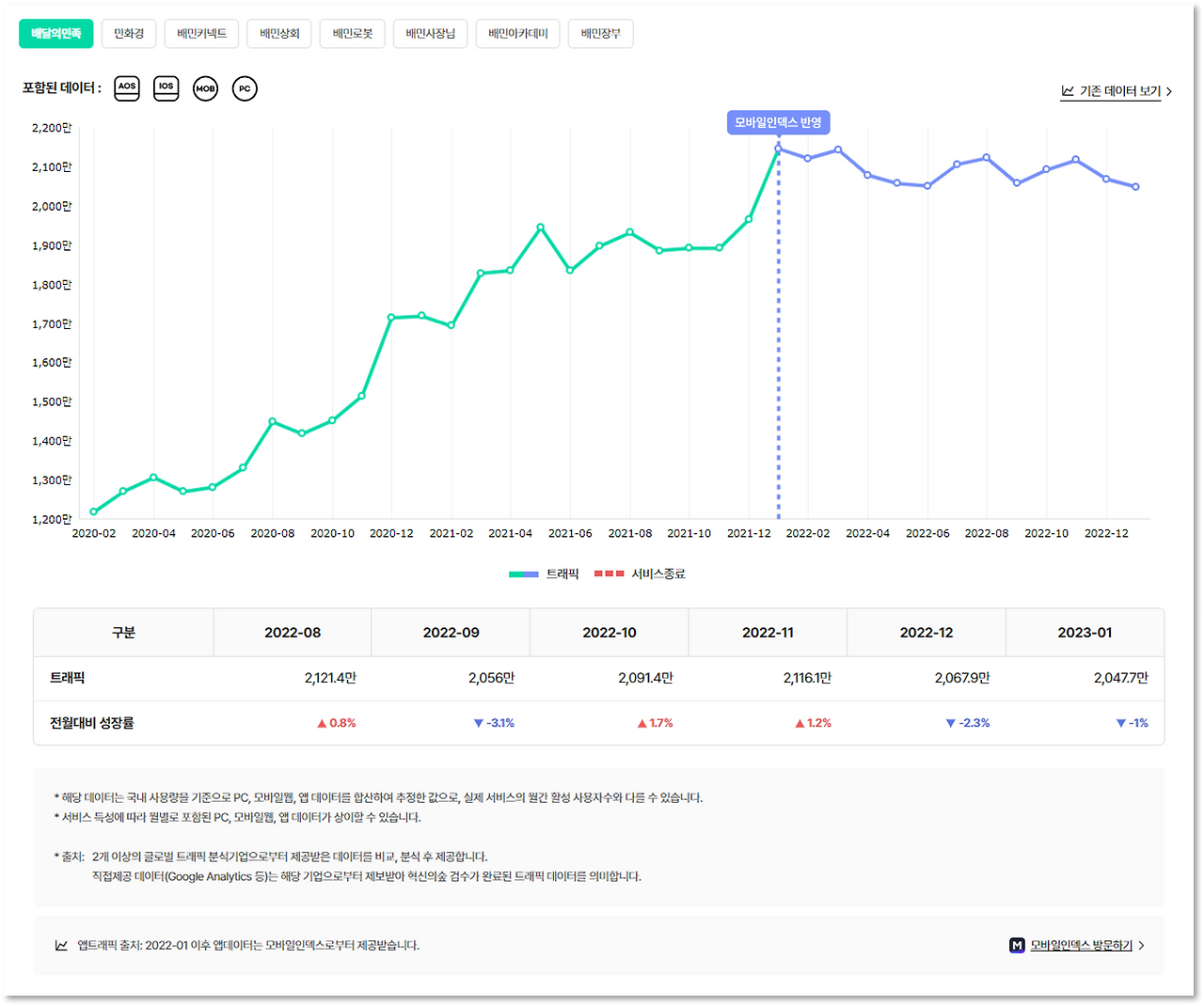This screenshot has width=1204, height=1006.
Task: Click the 구분 table header
Action: pyautogui.click(x=124, y=633)
